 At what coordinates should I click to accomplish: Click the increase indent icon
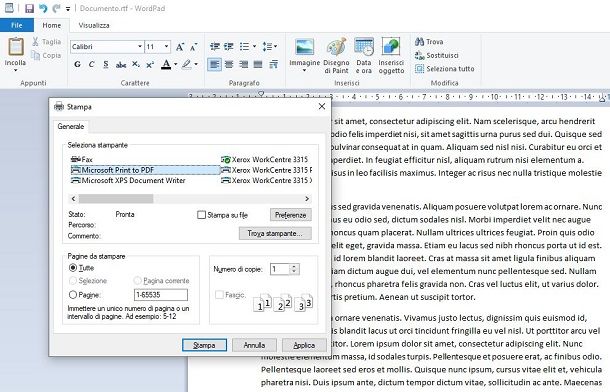click(229, 47)
